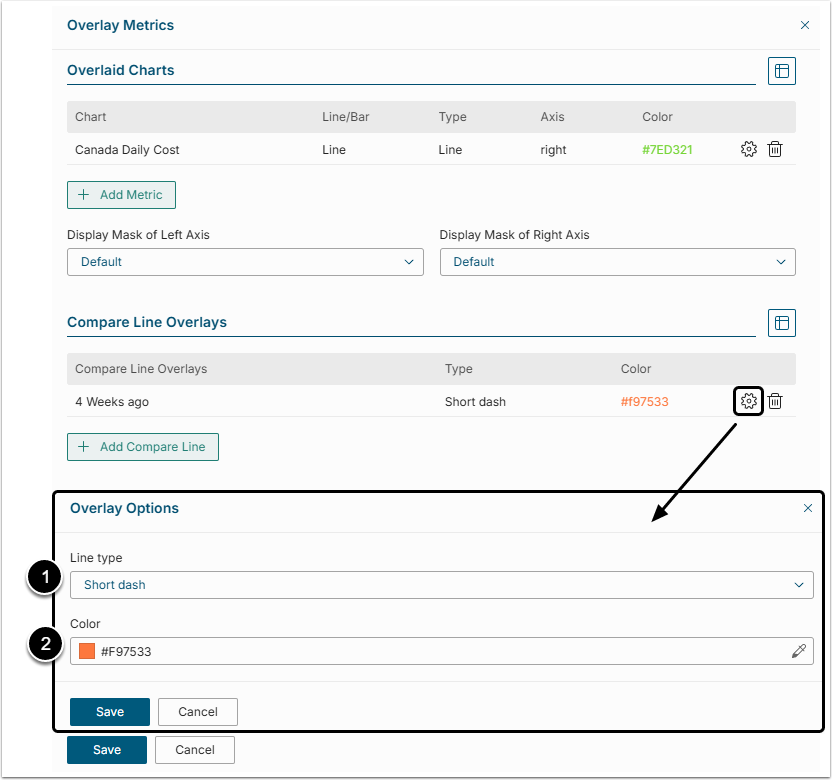Expand Display Mask of Left Axis dropdown
This screenshot has width=832, height=780.
coord(245,262)
